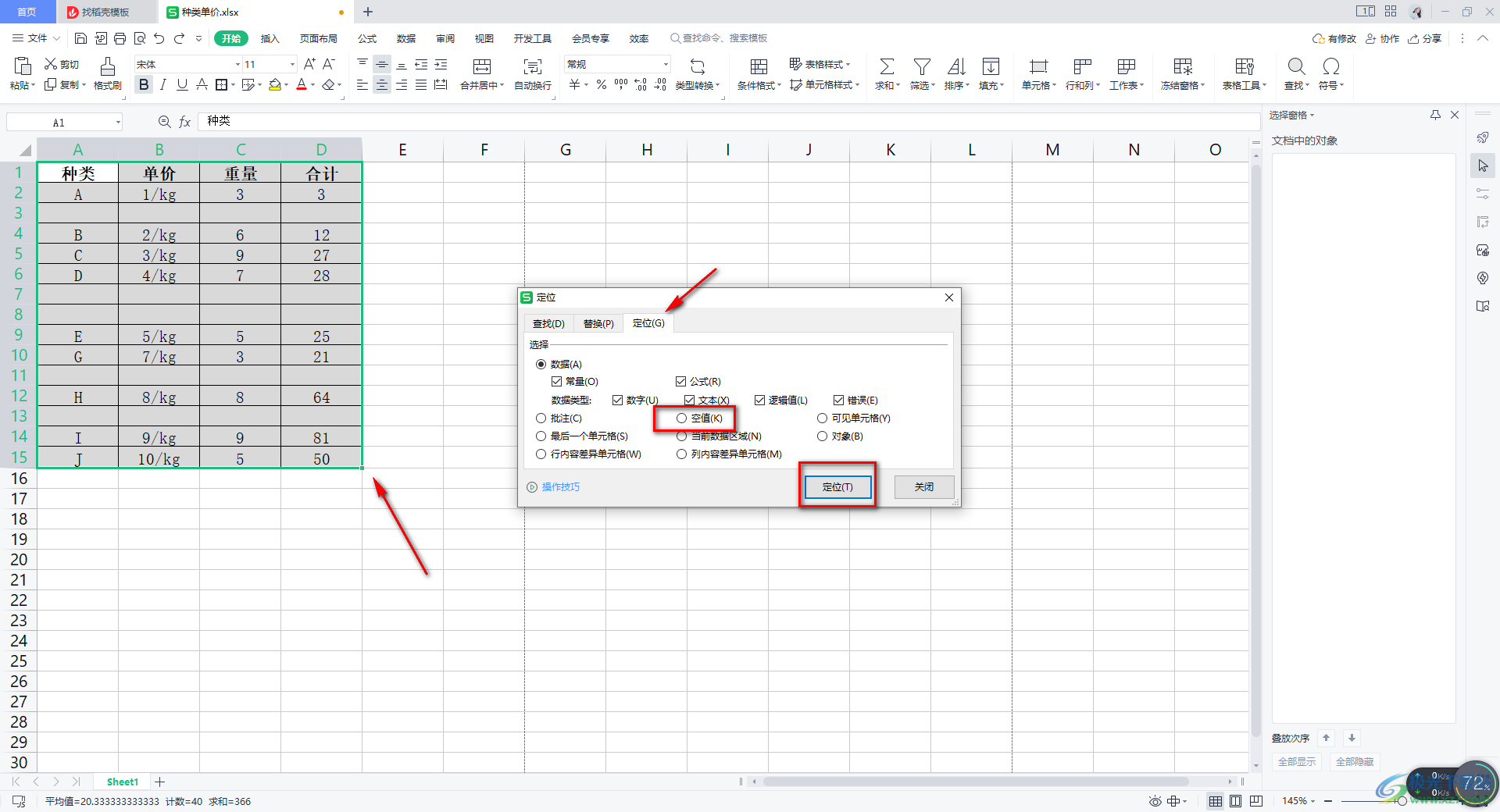Click the fx insert function icon
Image resolution: width=1500 pixels, height=812 pixels.
pyautogui.click(x=185, y=122)
